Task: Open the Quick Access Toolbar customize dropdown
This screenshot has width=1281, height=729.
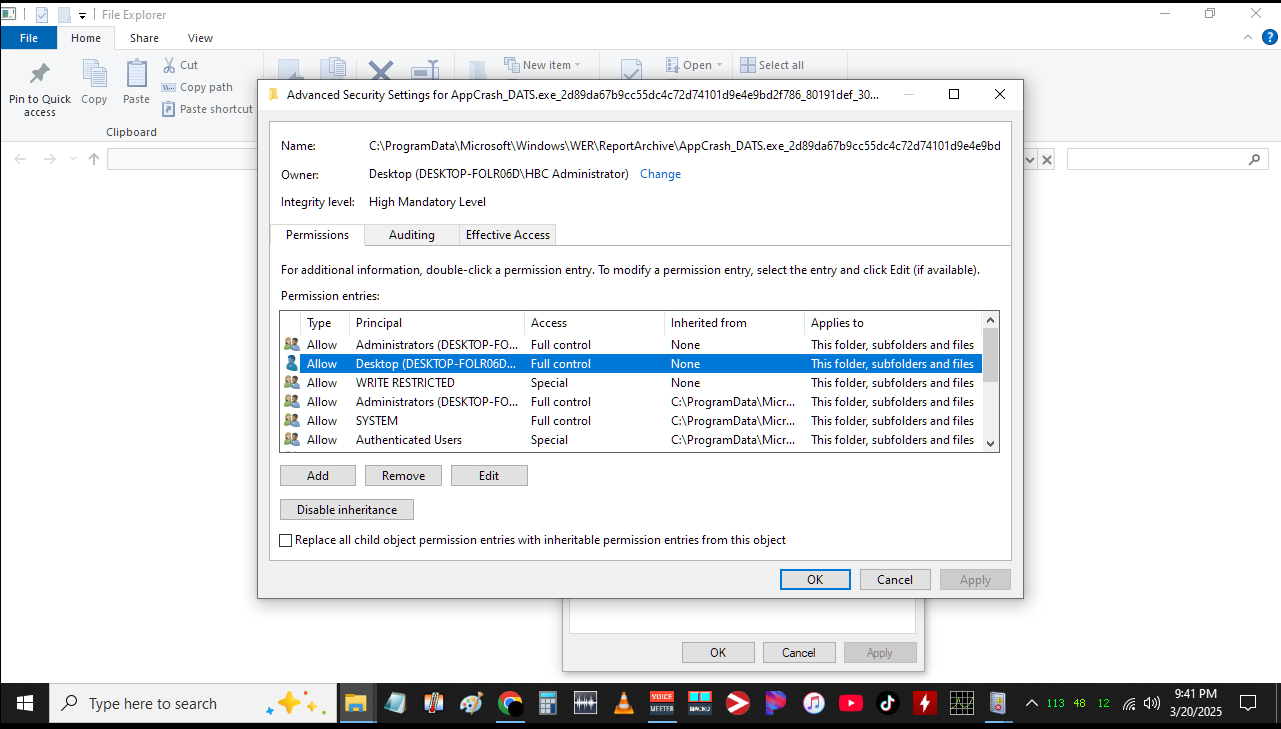Action: (x=82, y=15)
